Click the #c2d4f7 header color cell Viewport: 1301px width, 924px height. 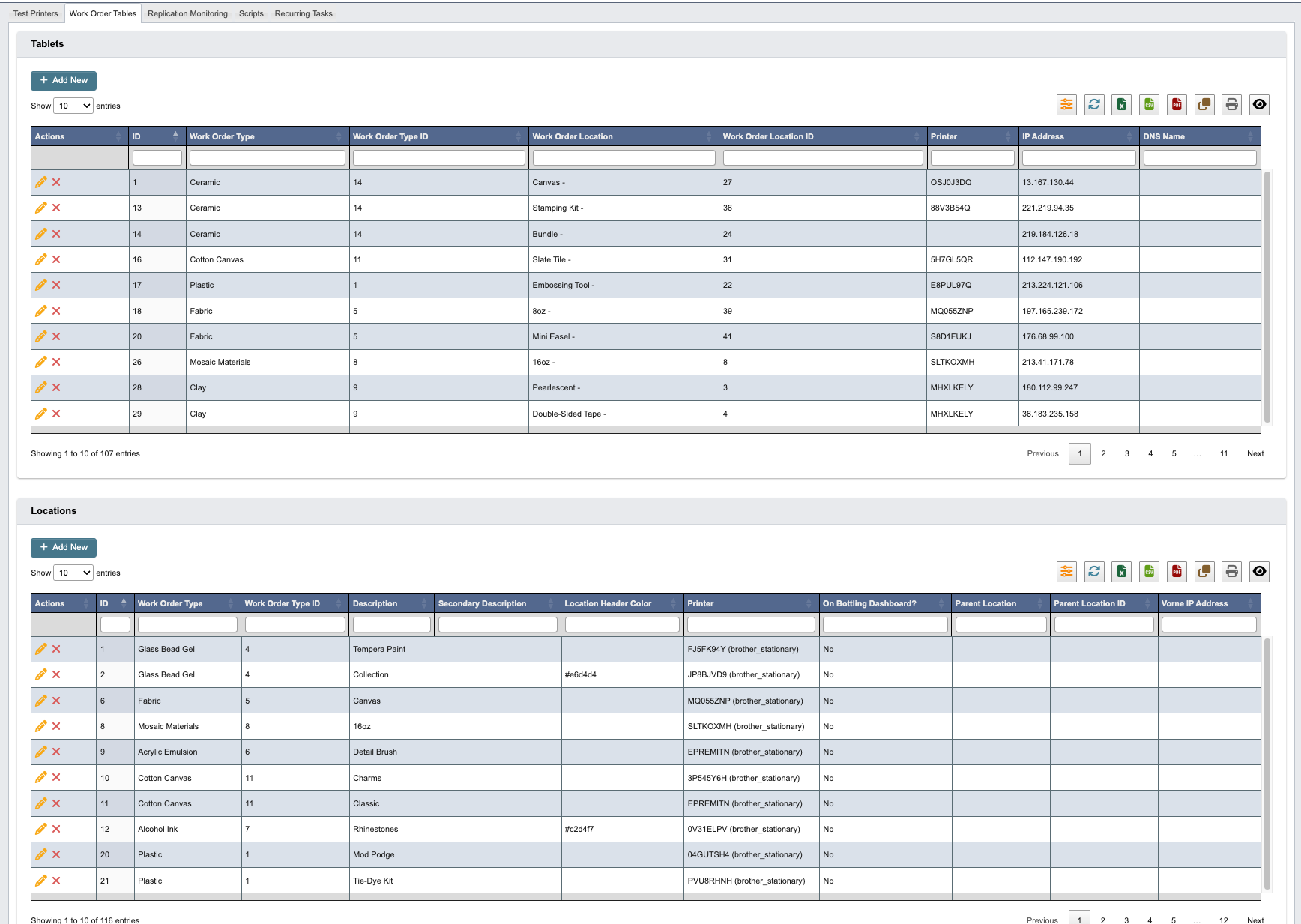[x=622, y=829]
